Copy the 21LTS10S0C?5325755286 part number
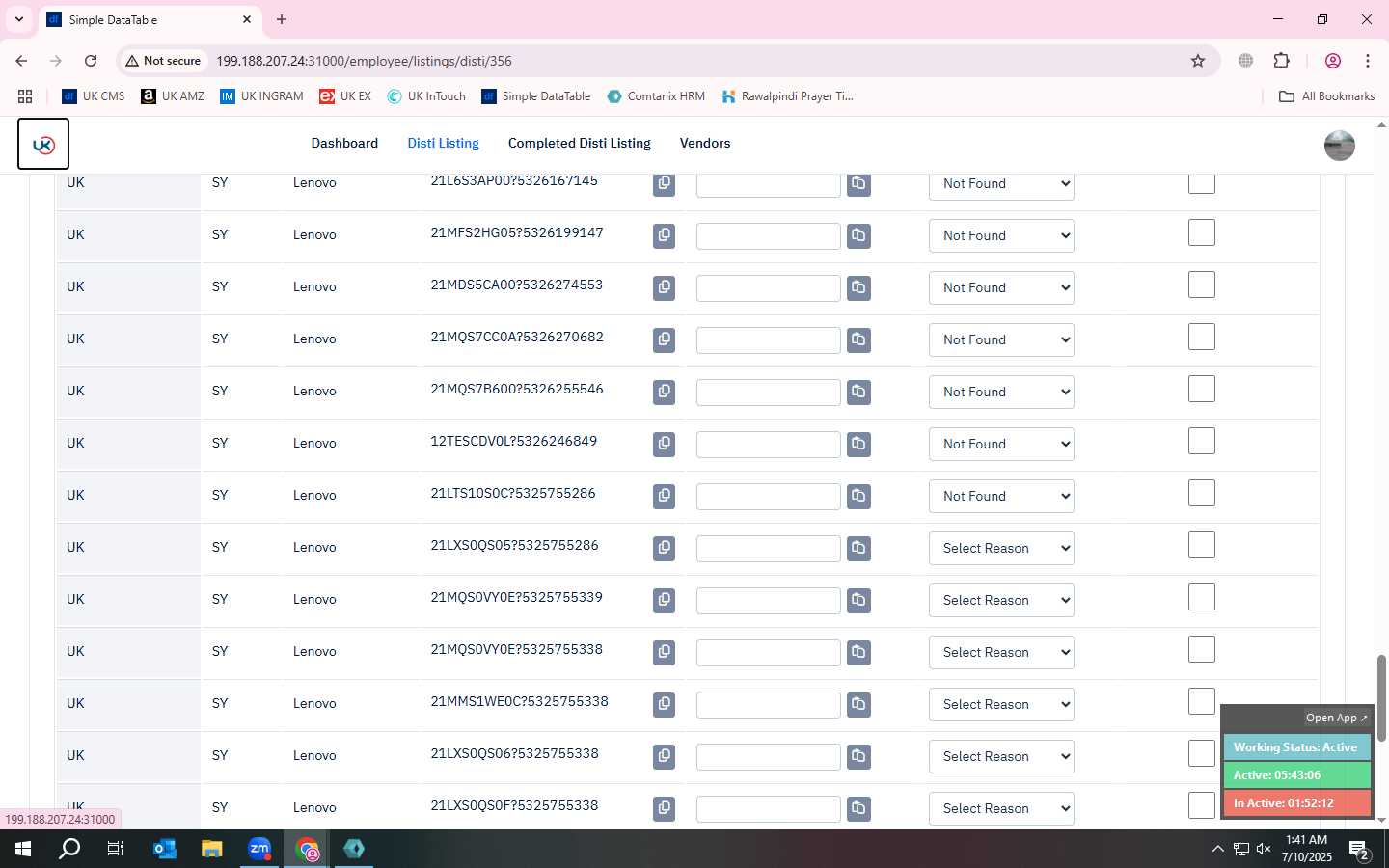The height and width of the screenshot is (868, 1389). point(664,496)
